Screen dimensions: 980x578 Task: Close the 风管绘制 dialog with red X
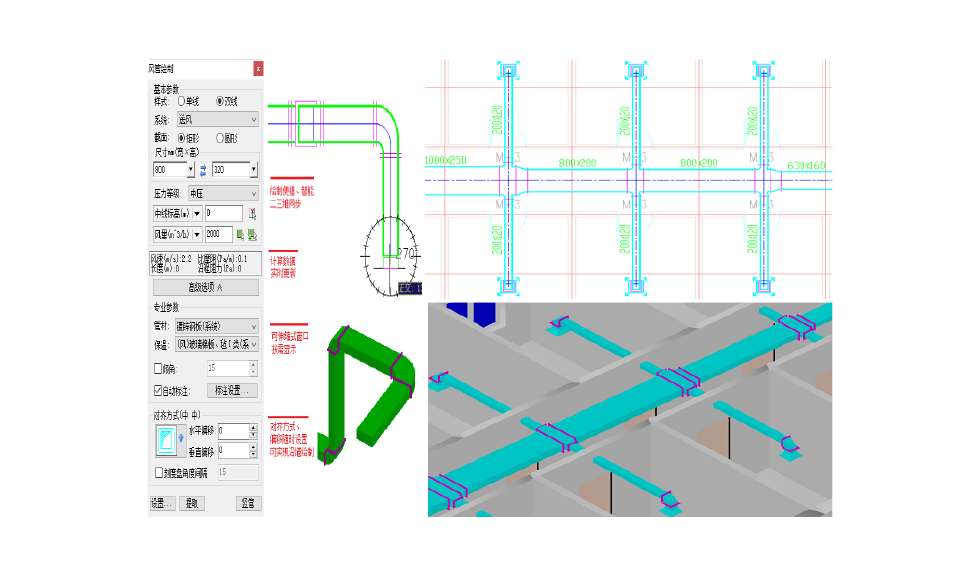tap(258, 69)
